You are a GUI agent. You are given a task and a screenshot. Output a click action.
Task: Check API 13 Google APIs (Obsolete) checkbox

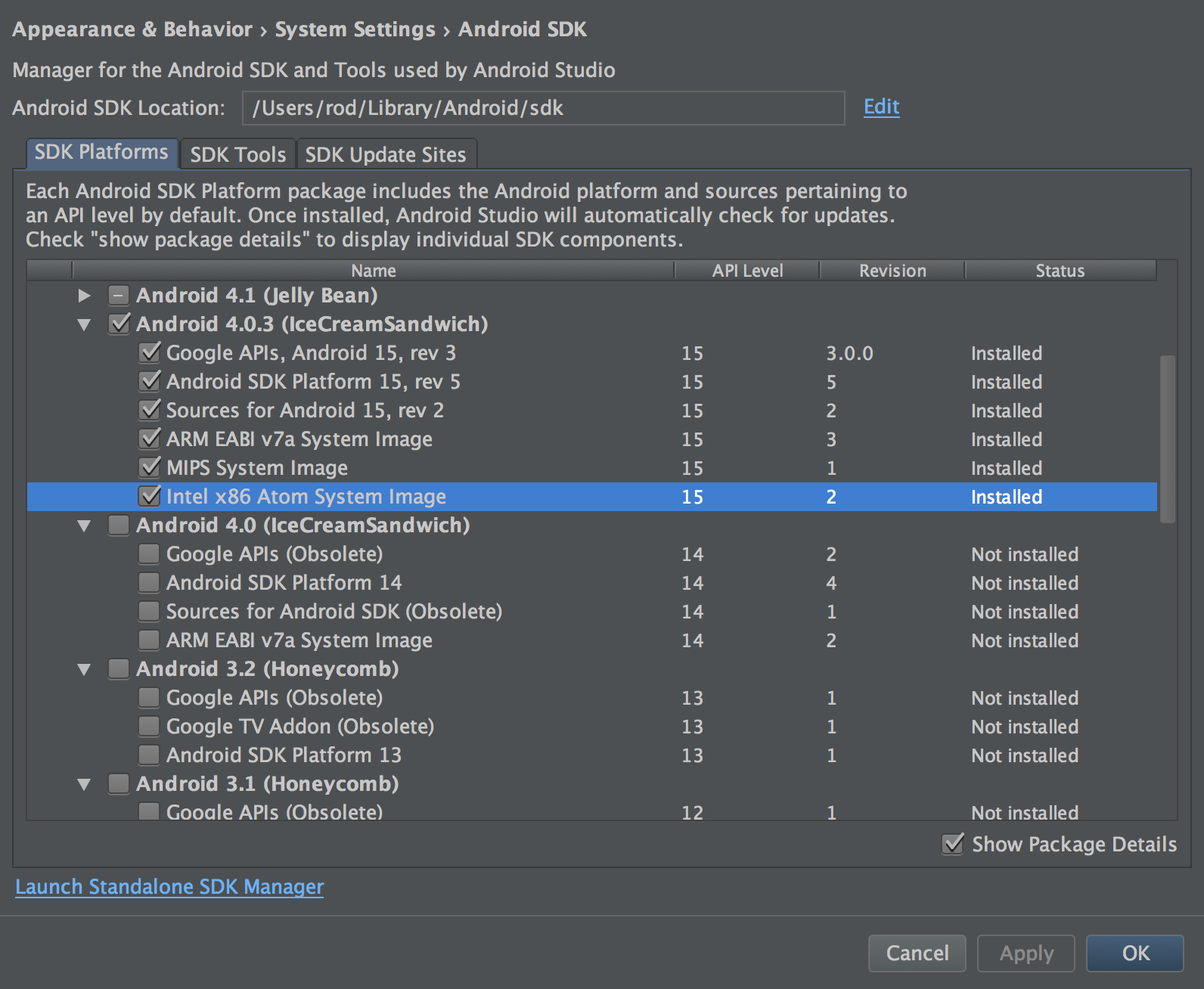[149, 697]
